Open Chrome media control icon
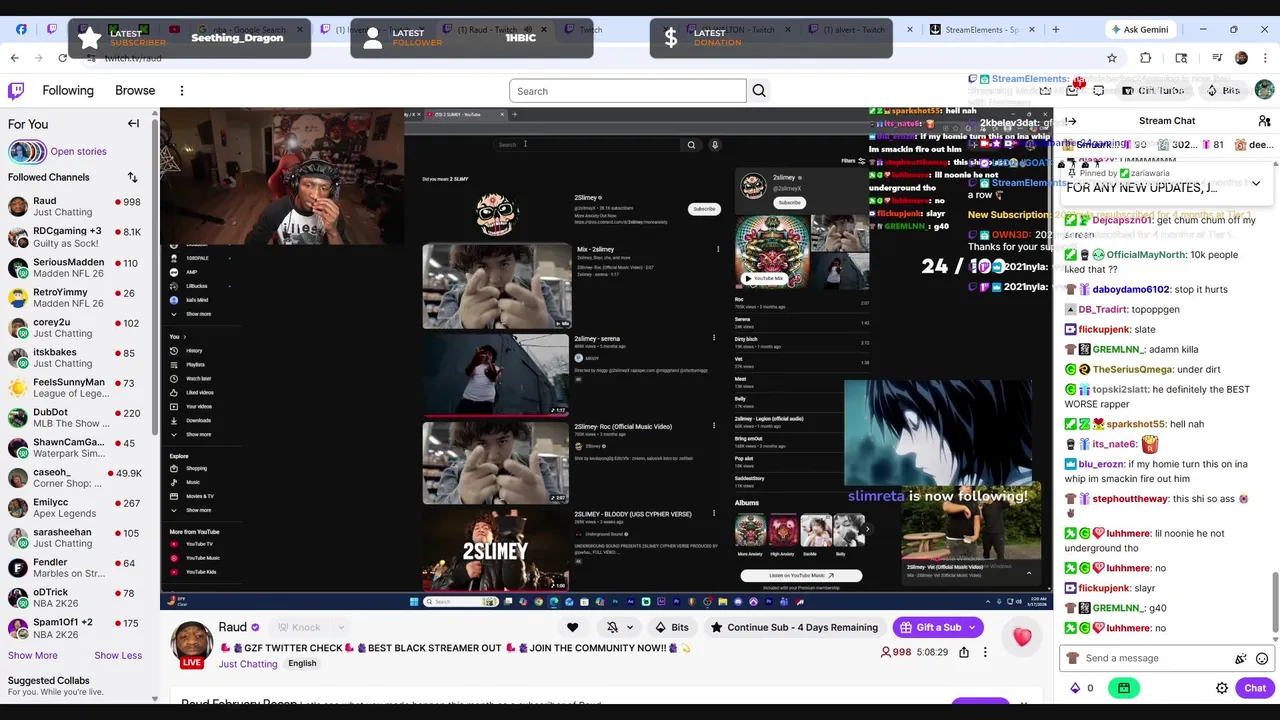The height and width of the screenshot is (720, 1280). 1218,58
